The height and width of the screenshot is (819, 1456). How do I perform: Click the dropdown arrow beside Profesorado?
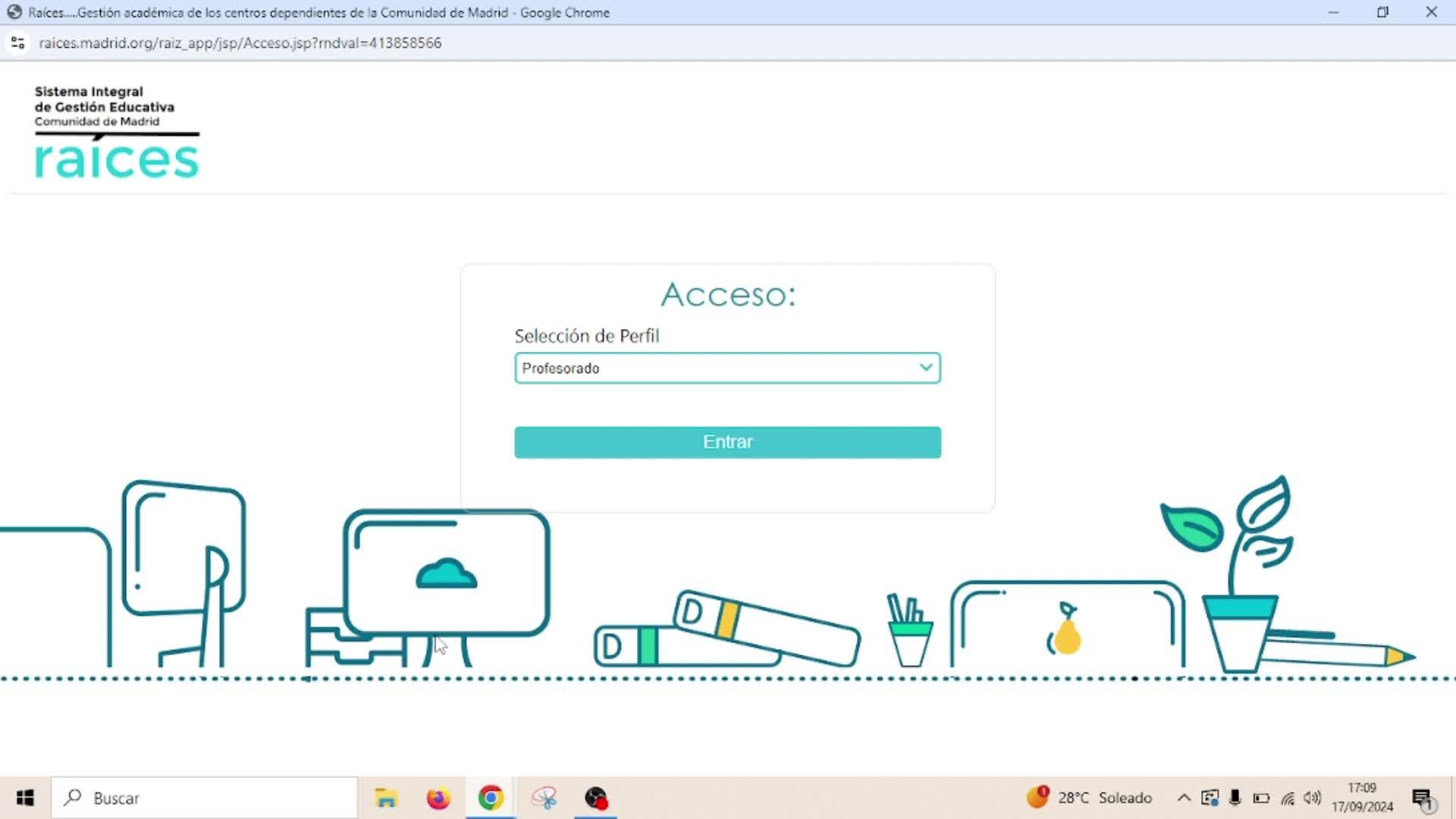pyautogui.click(x=925, y=368)
